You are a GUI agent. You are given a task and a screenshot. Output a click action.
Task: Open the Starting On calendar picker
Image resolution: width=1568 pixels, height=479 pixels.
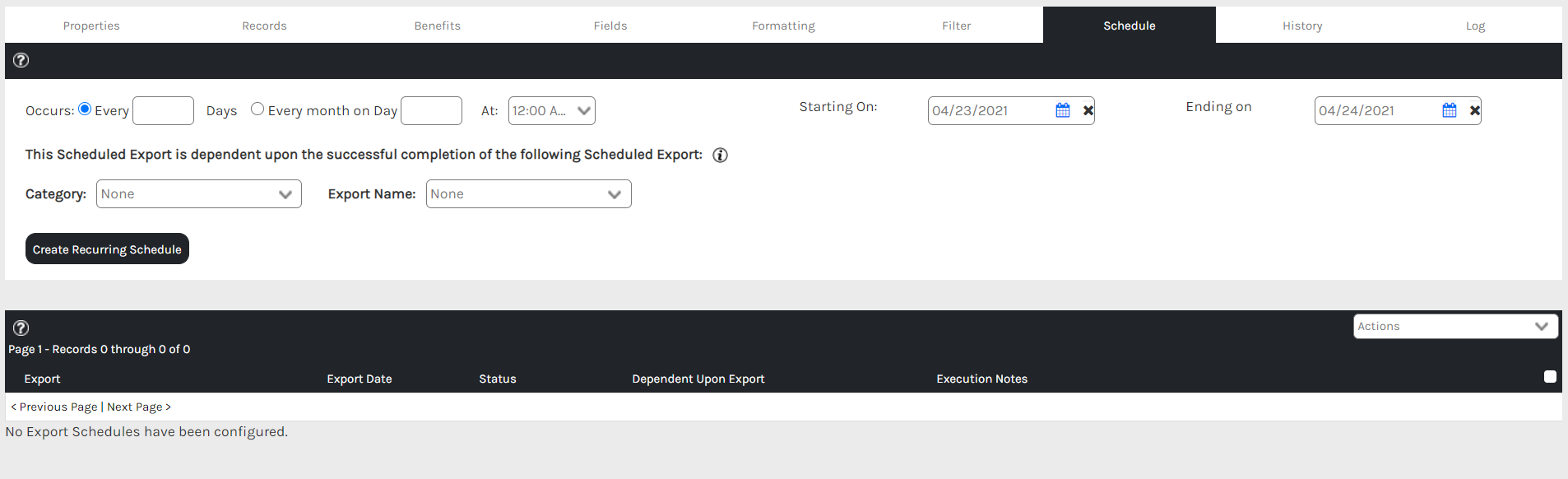(1062, 110)
